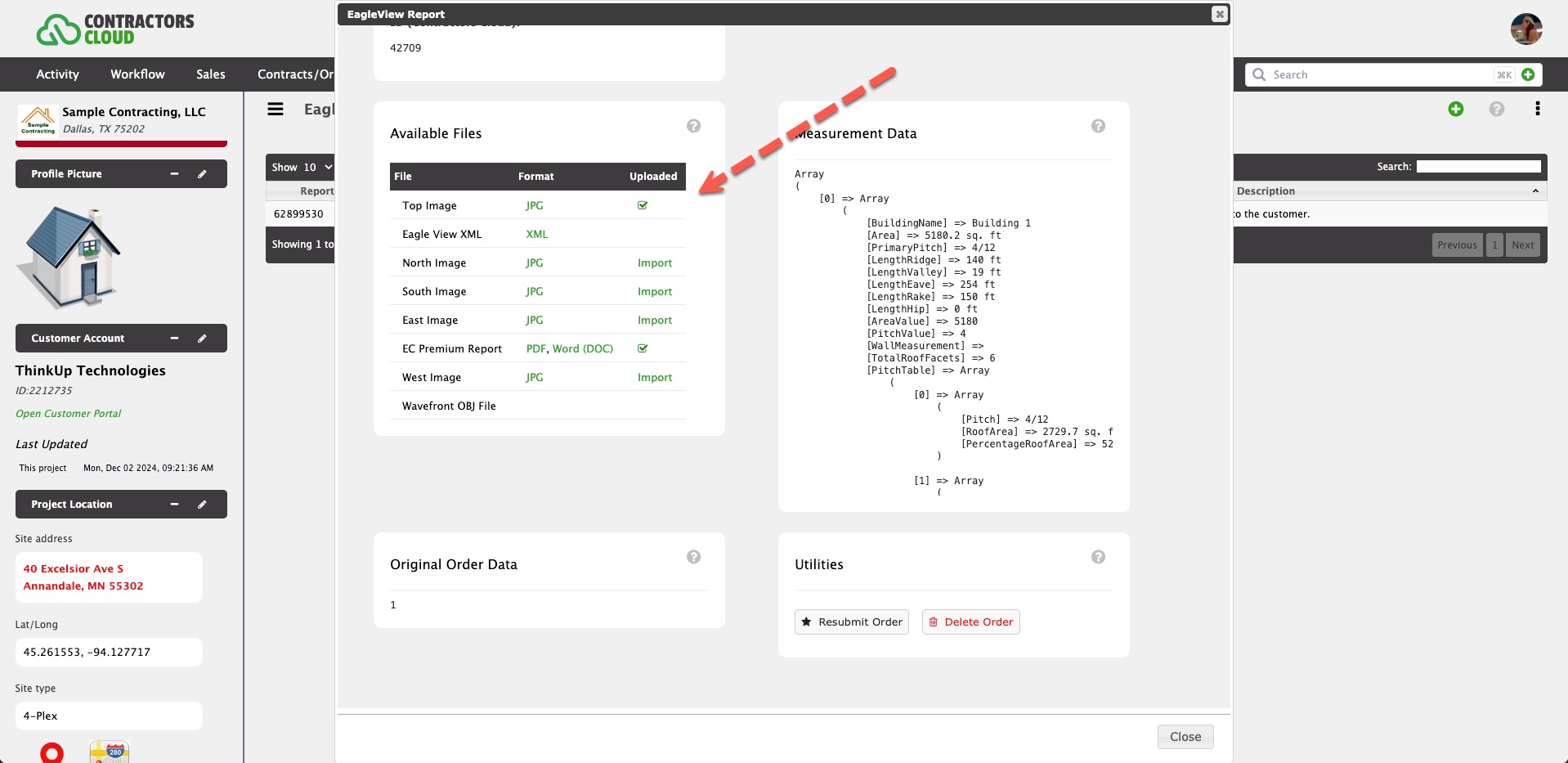Edit the Profile Picture section
The width and height of the screenshot is (1568, 763).
pyautogui.click(x=202, y=174)
